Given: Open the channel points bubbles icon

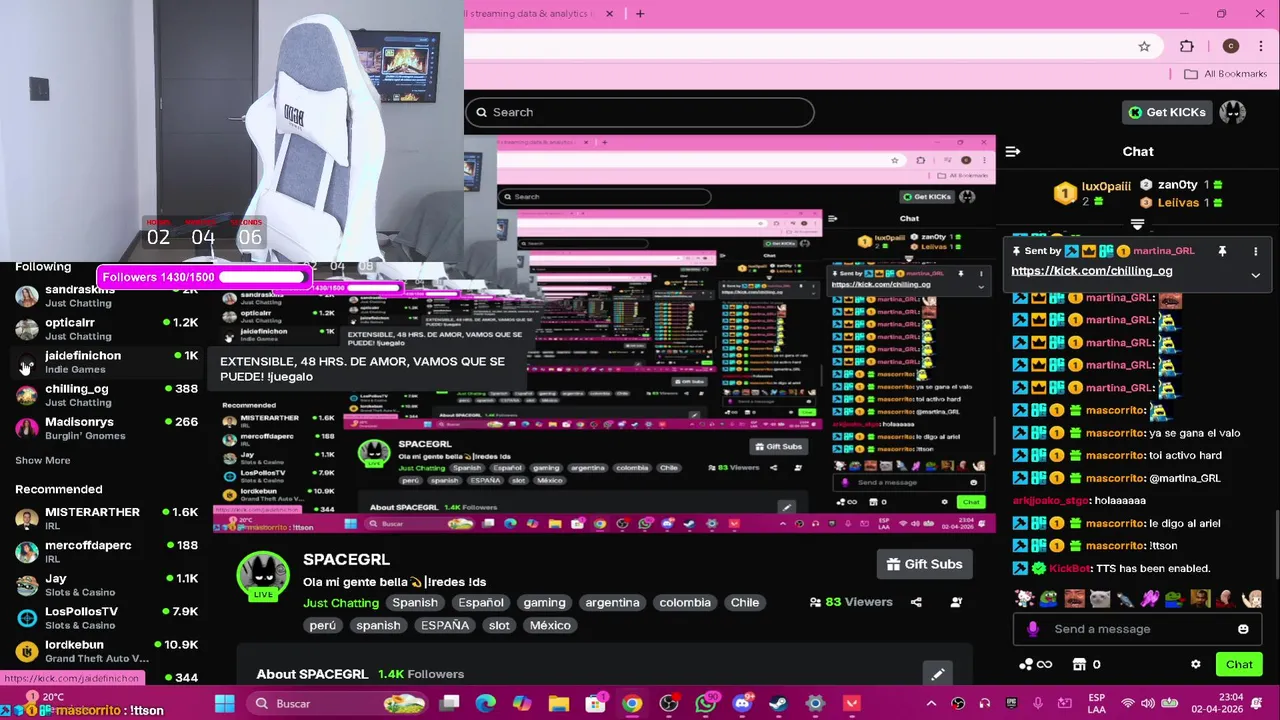Looking at the screenshot, I should 1025,664.
